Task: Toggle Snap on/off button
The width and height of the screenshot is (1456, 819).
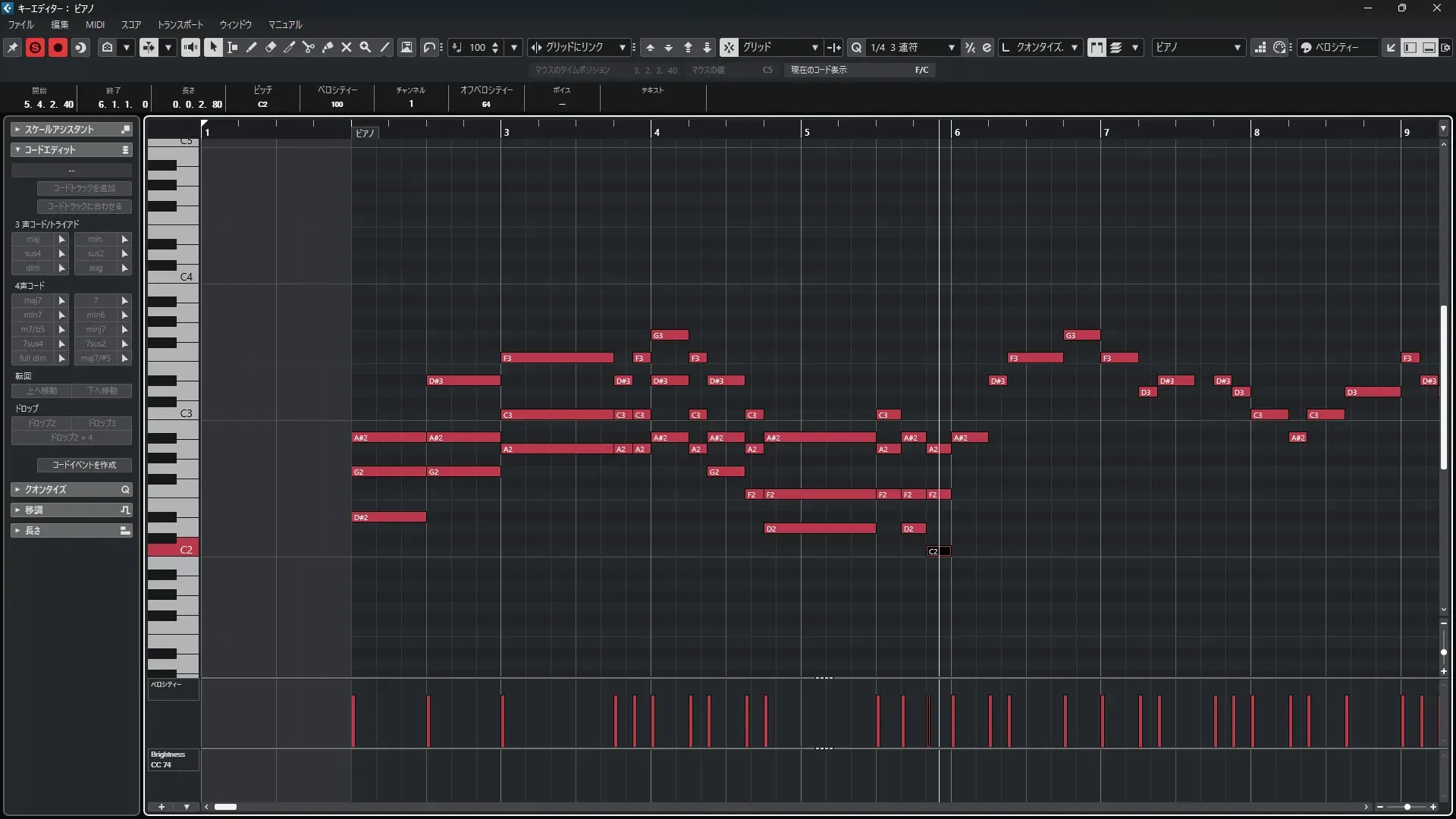Action: pyautogui.click(x=728, y=47)
